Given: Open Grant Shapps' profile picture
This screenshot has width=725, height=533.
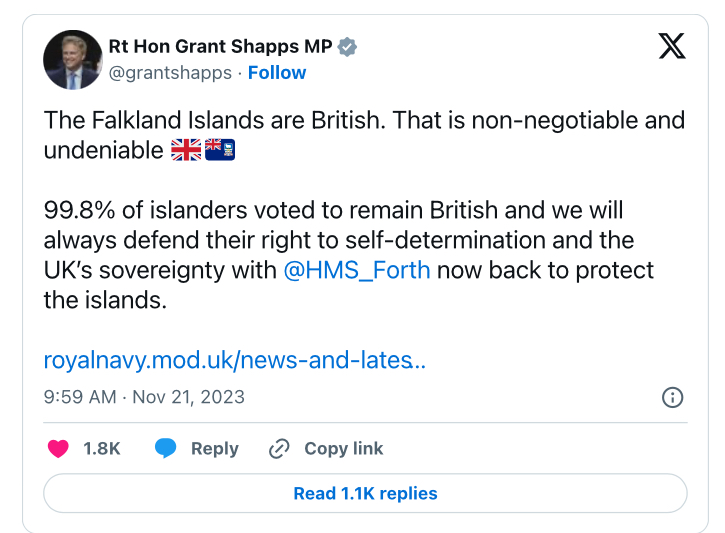Looking at the screenshot, I should pyautogui.click(x=73, y=60).
